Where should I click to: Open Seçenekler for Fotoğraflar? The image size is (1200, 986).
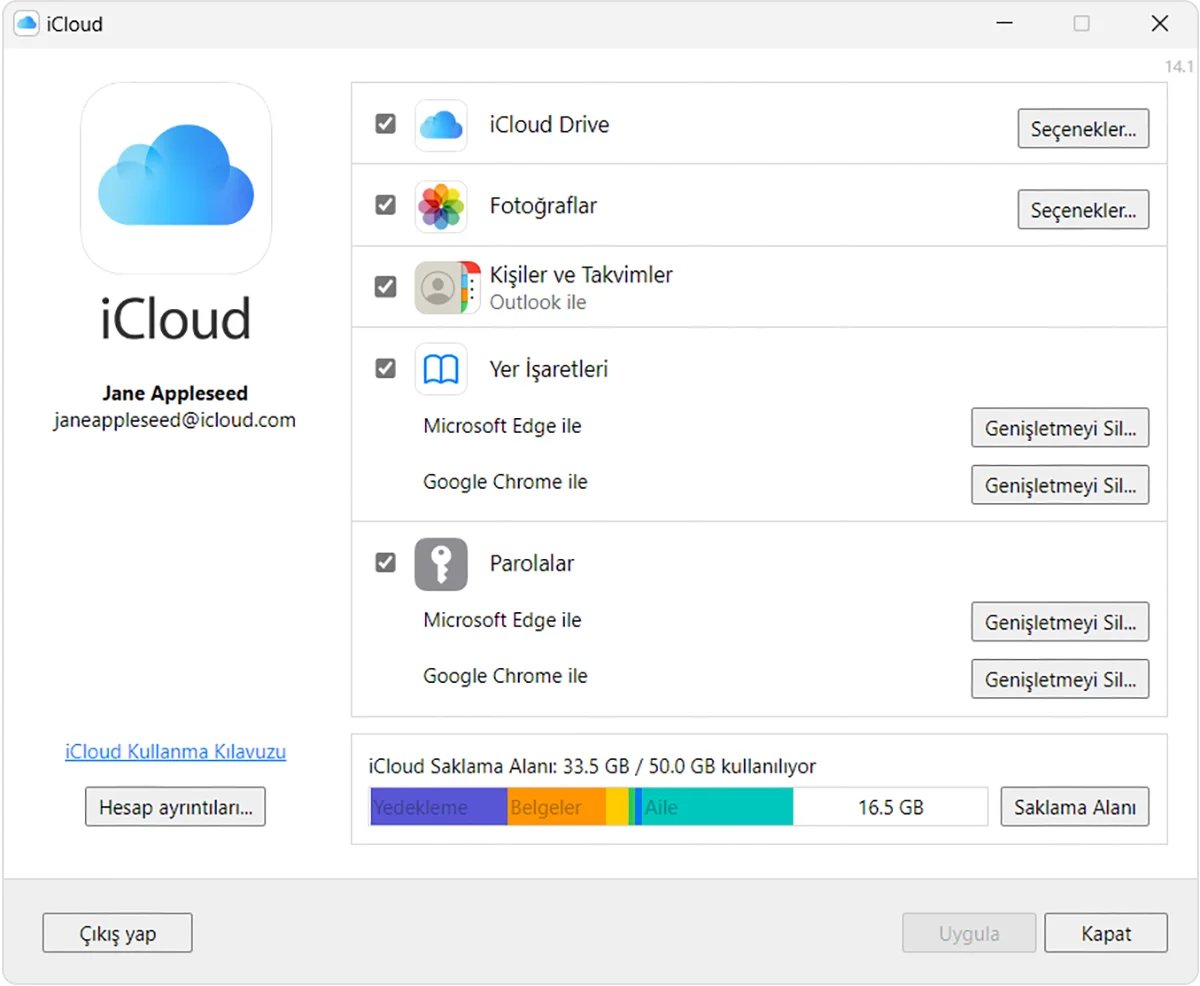click(x=1083, y=210)
